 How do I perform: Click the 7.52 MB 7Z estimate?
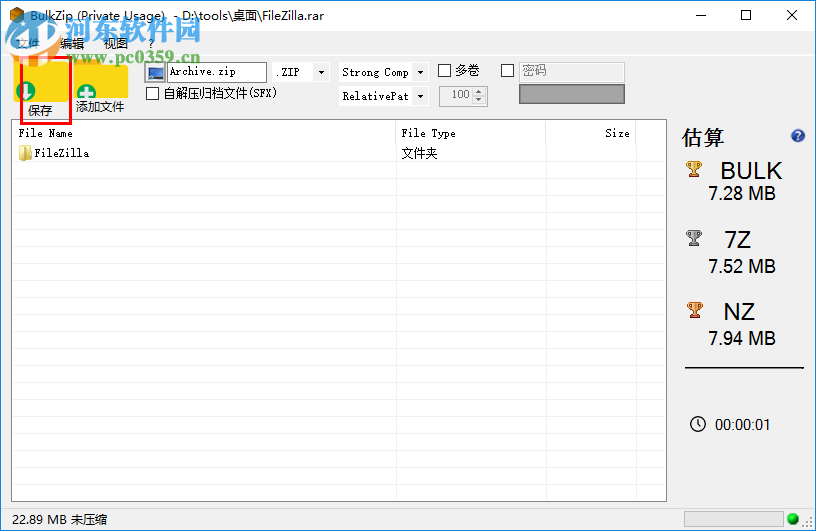(742, 266)
